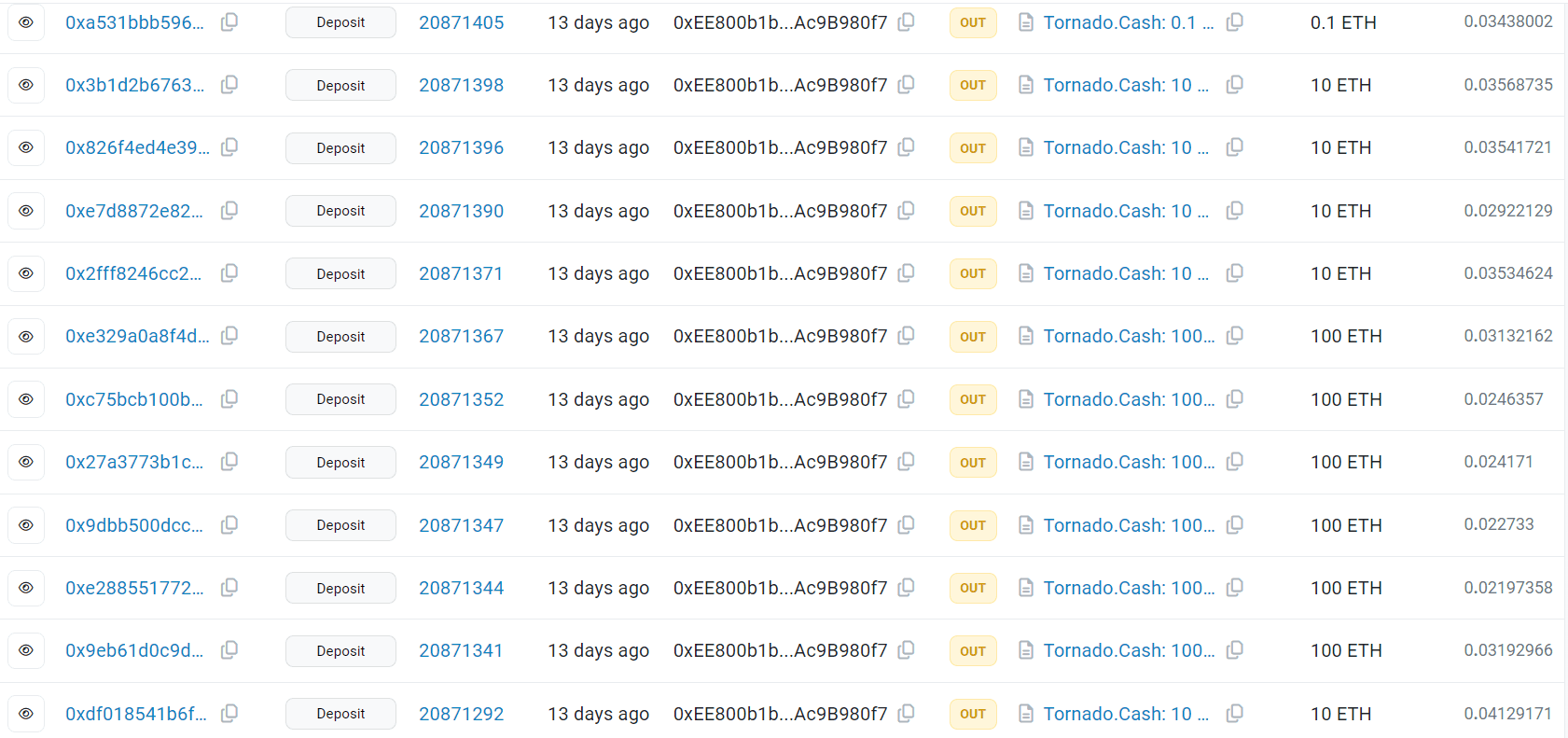Open transaction 0xe7d8872e82 details
This screenshot has width=1568, height=738.
(x=134, y=211)
